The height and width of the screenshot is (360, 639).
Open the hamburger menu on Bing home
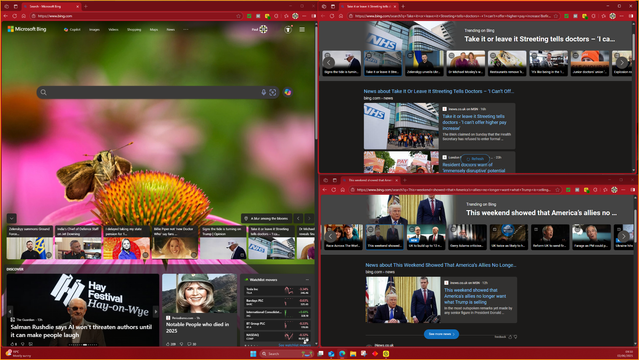(302, 29)
